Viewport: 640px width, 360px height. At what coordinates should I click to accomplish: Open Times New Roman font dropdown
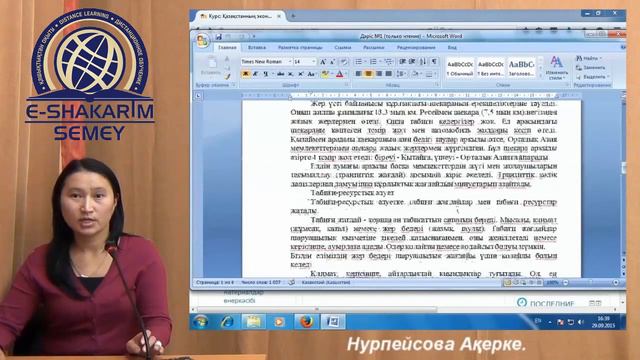point(290,62)
